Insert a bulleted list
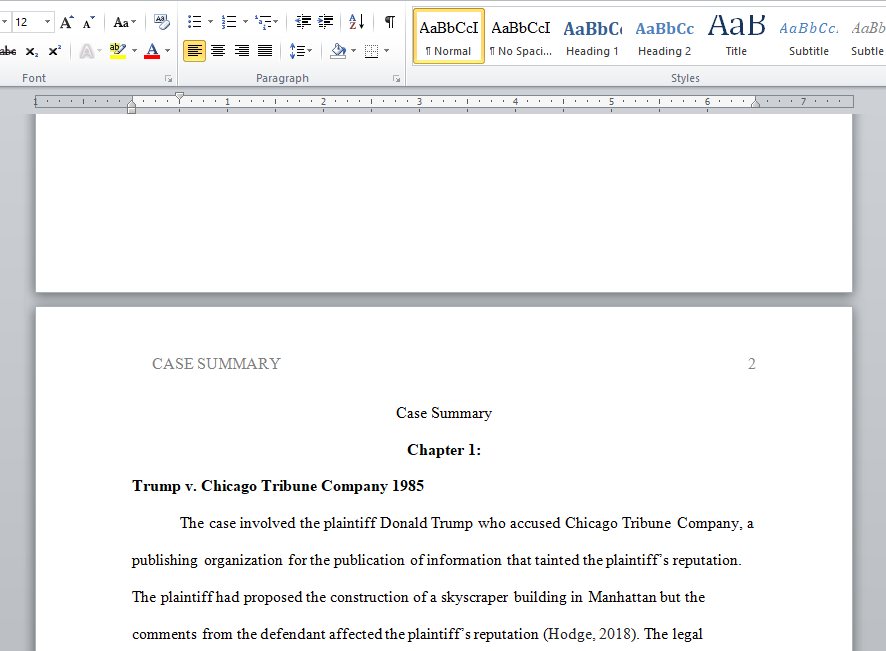The image size is (886, 651). coord(195,22)
